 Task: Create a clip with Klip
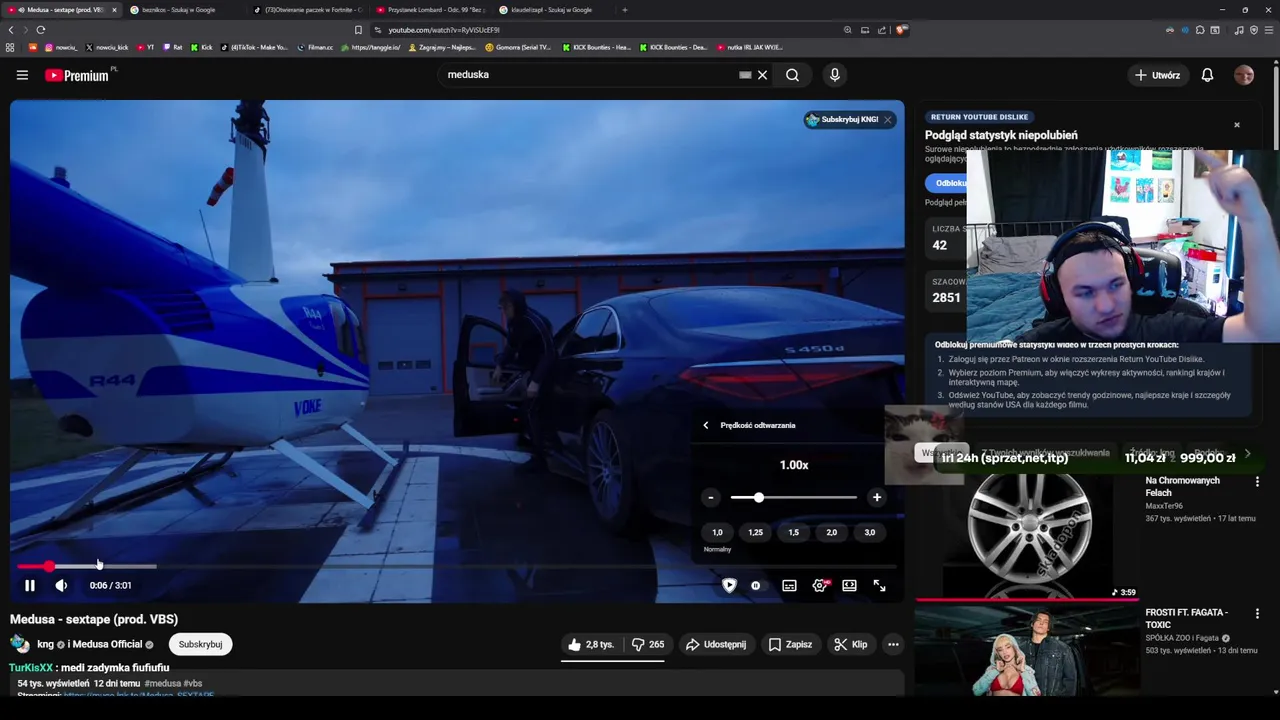851,645
